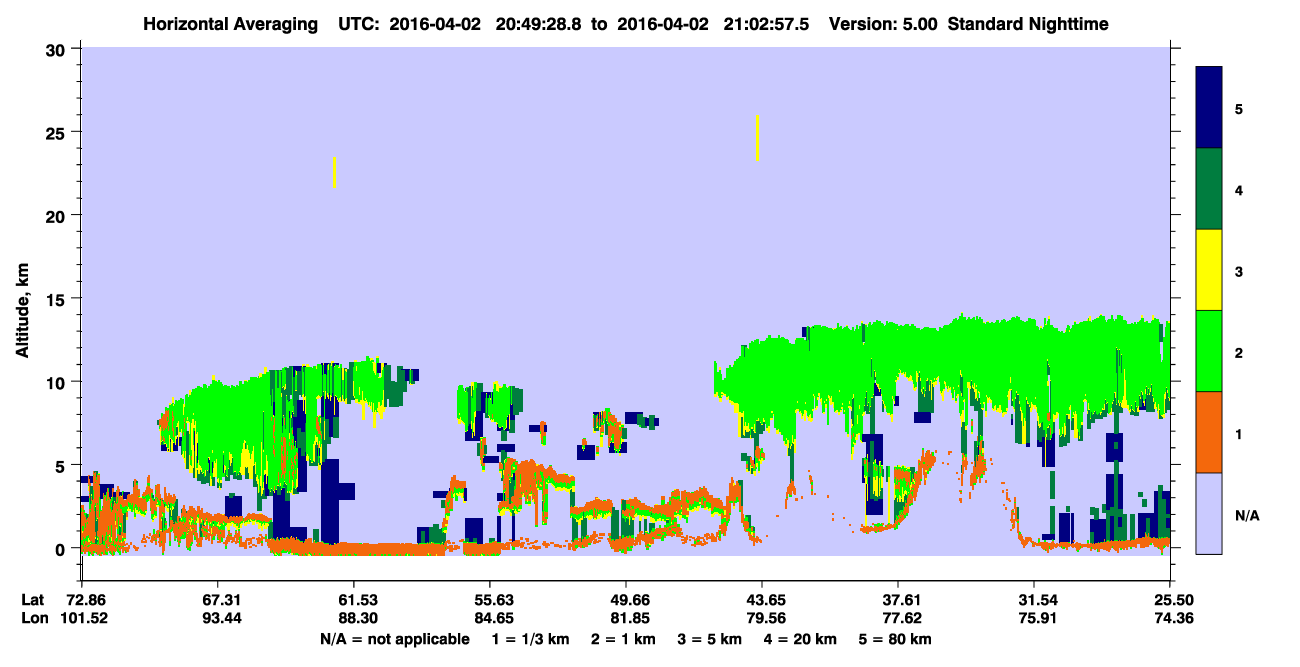Click the altitude tick label '0'
This screenshot has height=667, width=1300.
[x=62, y=549]
